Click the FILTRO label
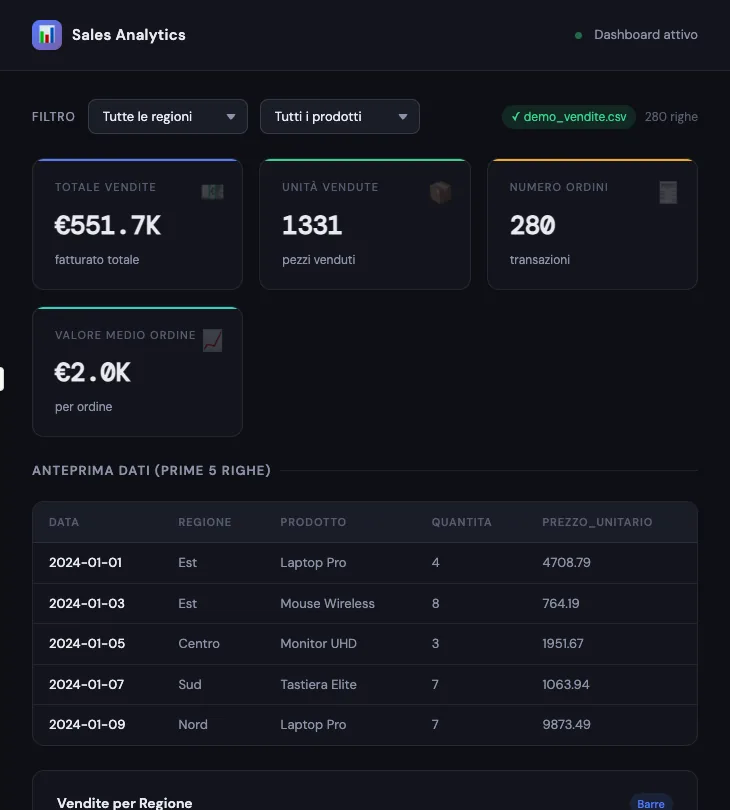Image resolution: width=730 pixels, height=810 pixels. [x=53, y=117]
